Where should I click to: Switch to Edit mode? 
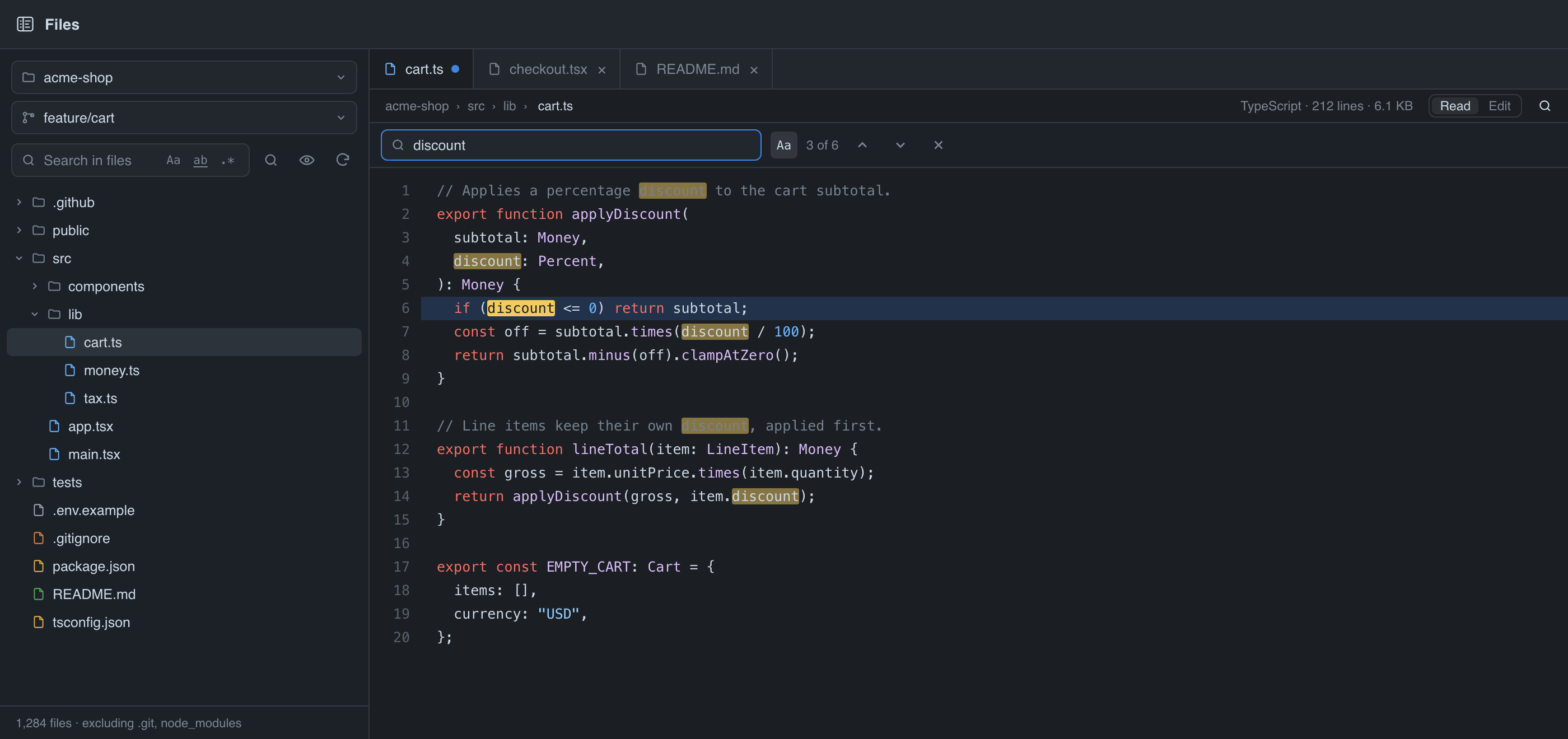pos(1499,106)
